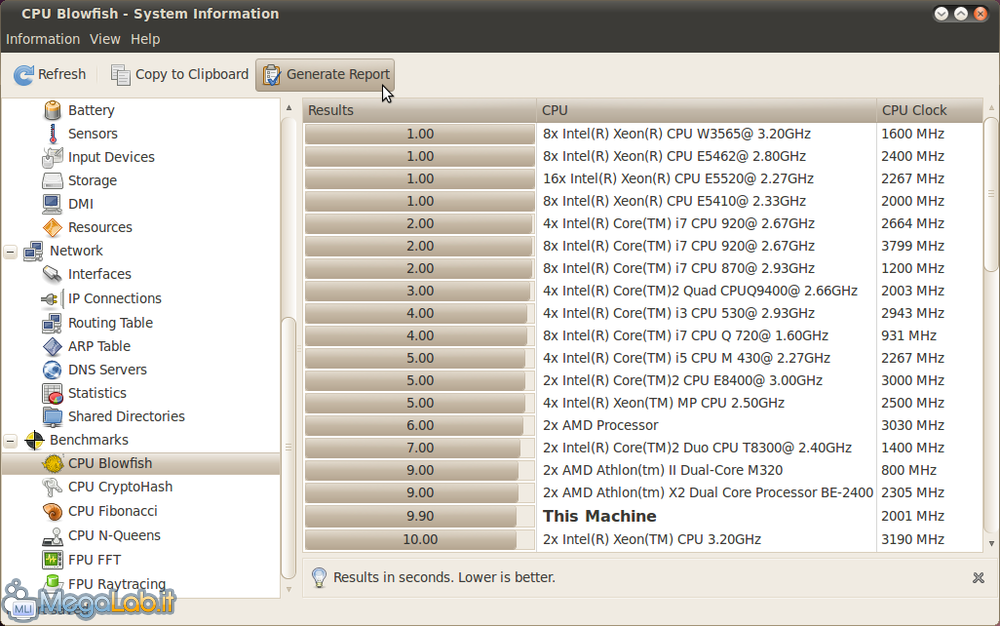
Task: Click the Benchmarks category icon
Action: (x=34, y=440)
